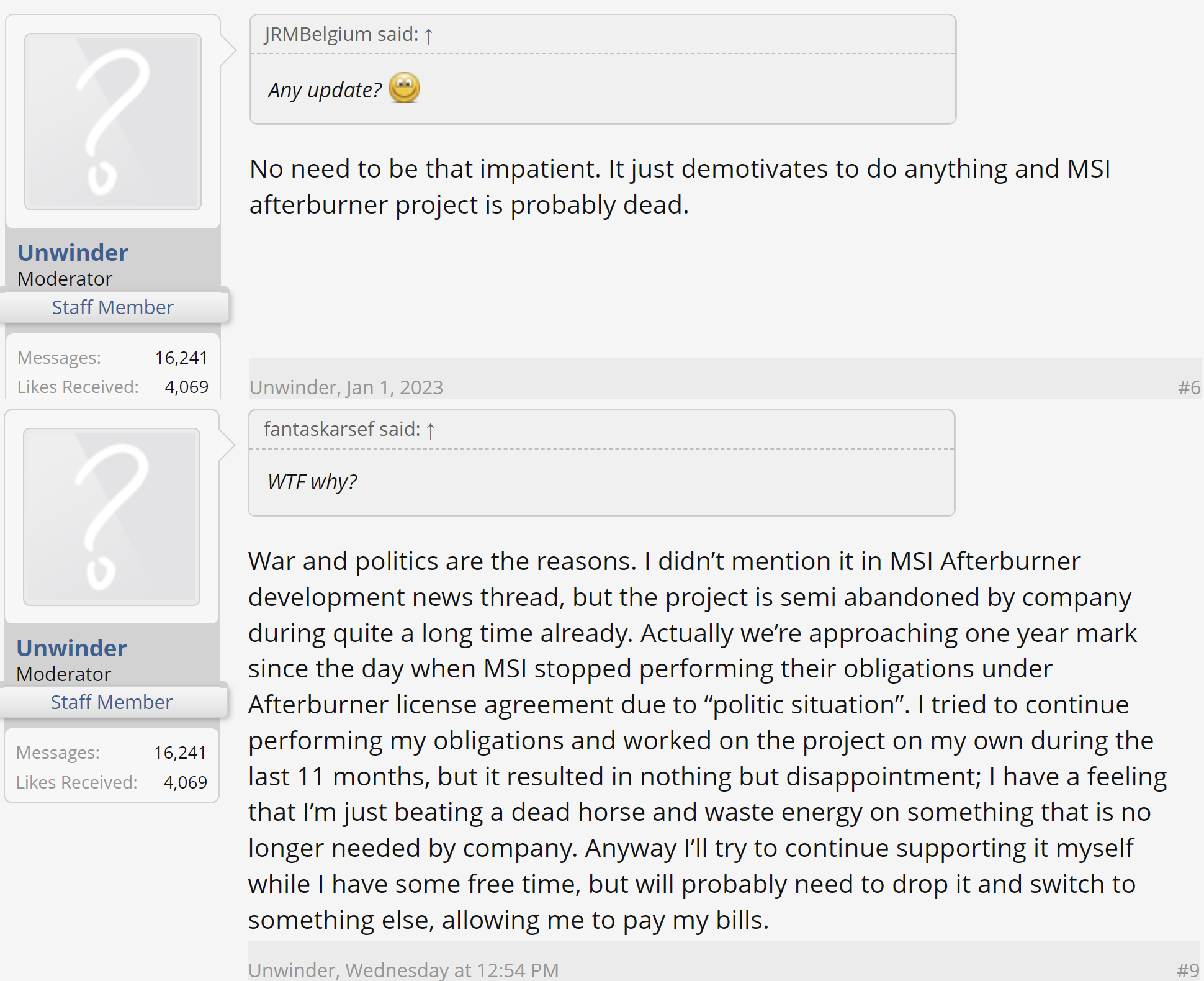
Task: Open the "Wednesday at 12:54 PM" timestamp link
Action: point(452,970)
